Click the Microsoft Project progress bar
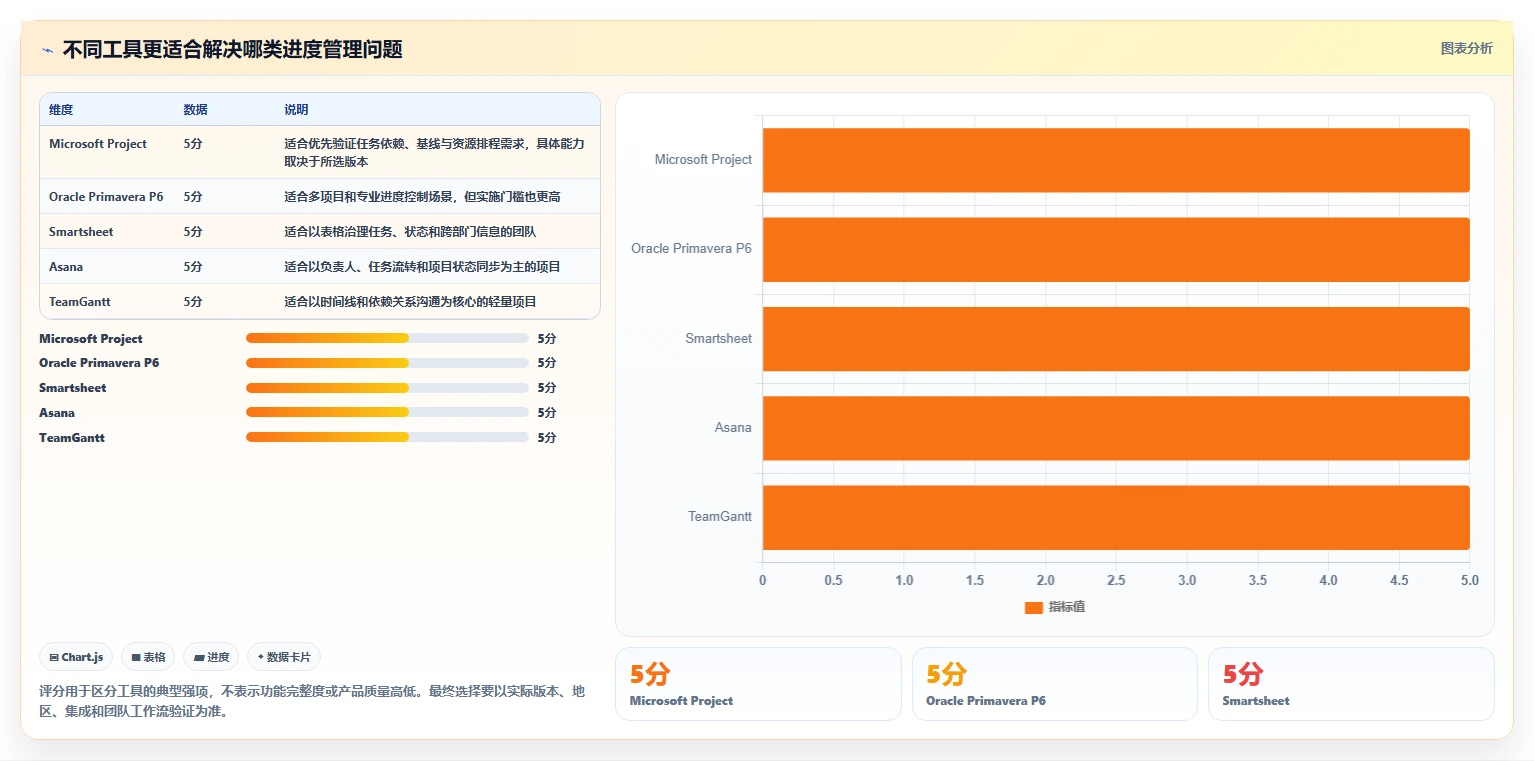The width and height of the screenshot is (1534, 761). pyautogui.click(x=387, y=338)
